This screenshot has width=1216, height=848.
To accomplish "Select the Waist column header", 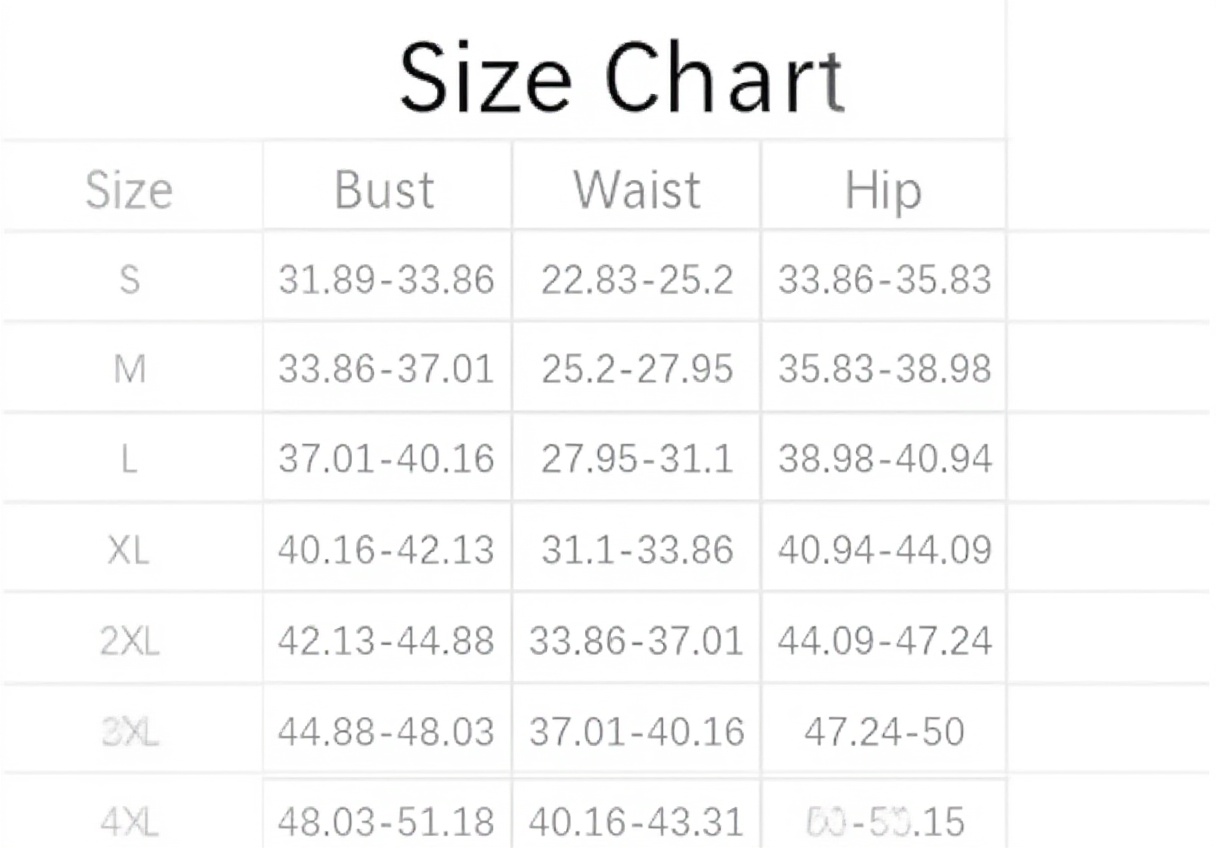I will point(637,190).
